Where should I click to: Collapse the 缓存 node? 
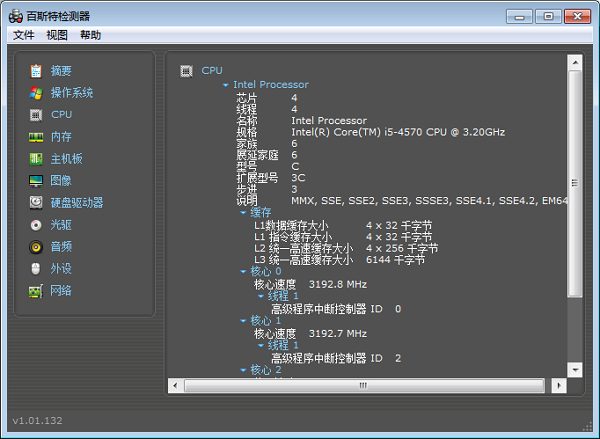click(x=243, y=212)
